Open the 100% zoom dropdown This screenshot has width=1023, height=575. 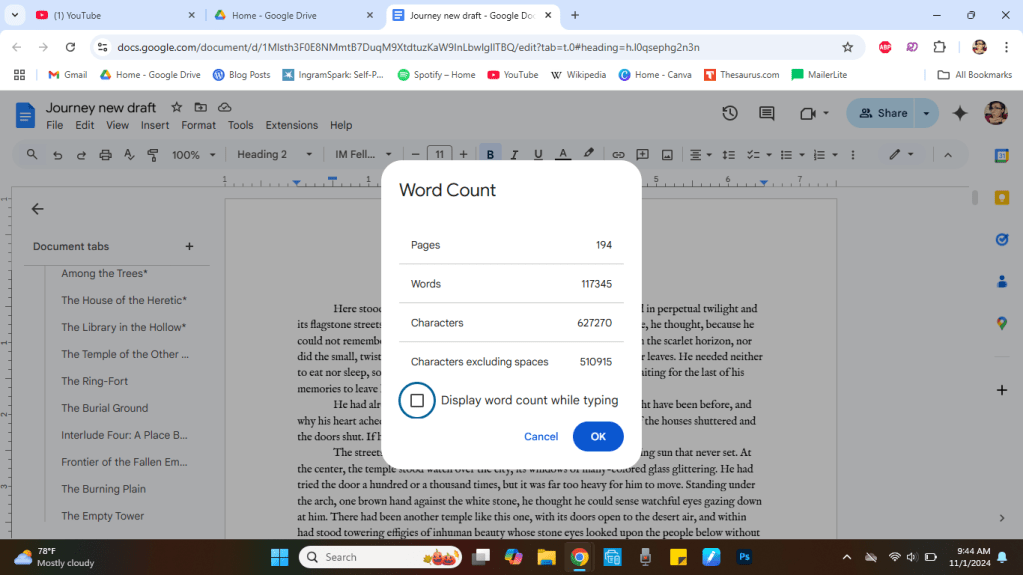point(192,154)
